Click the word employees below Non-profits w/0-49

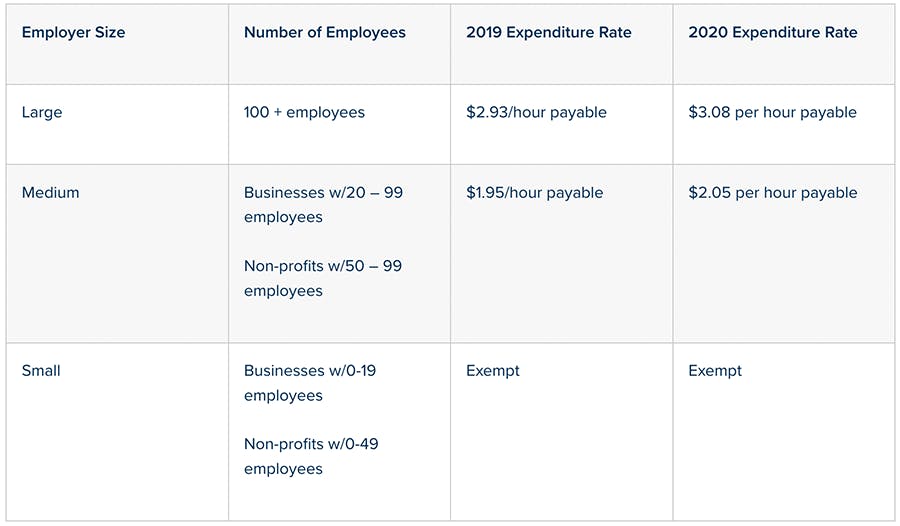(283, 469)
